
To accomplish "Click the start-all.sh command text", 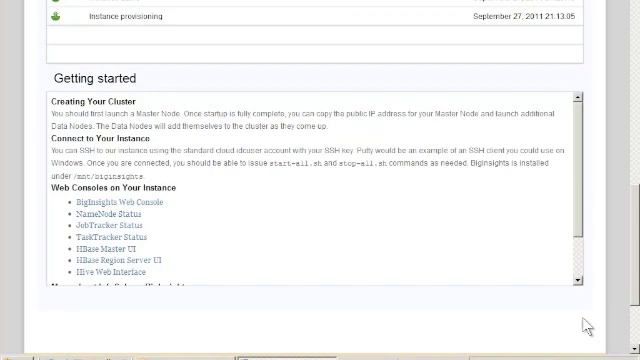I will pyautogui.click(x=296, y=163).
